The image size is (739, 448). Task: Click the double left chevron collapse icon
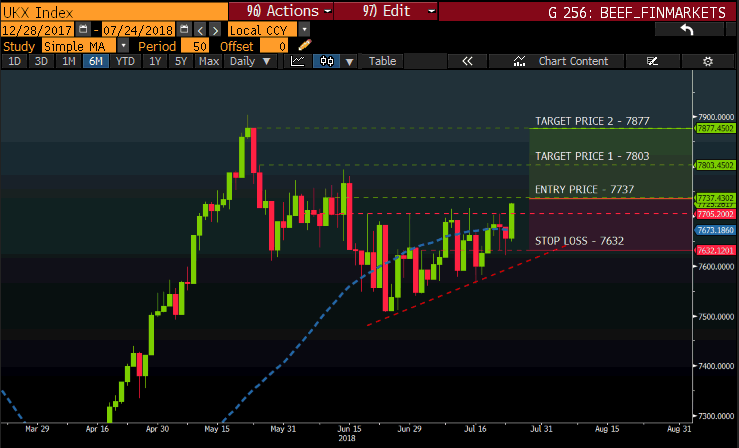467,61
